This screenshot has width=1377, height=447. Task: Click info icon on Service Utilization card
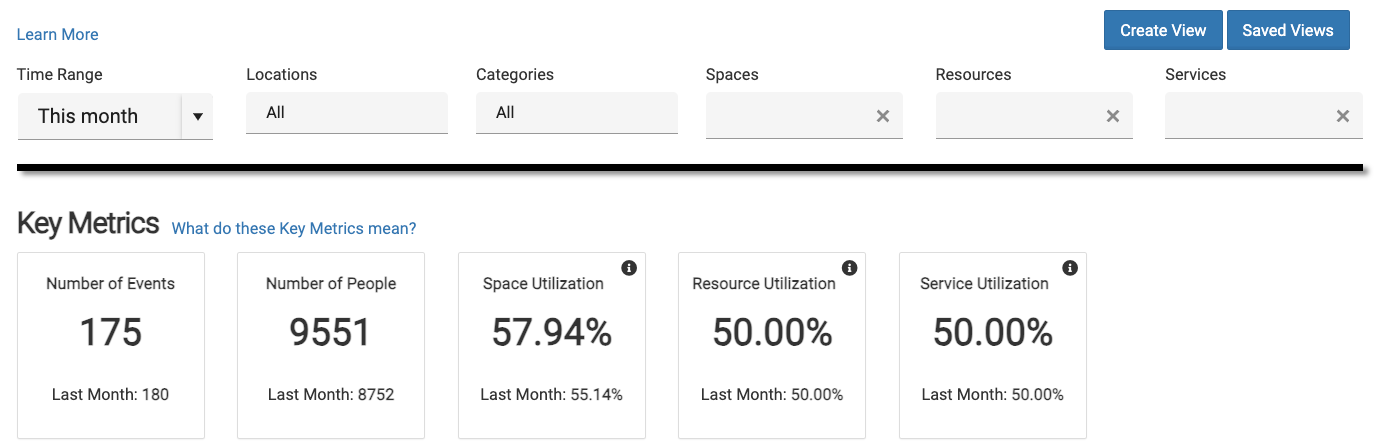[1070, 268]
